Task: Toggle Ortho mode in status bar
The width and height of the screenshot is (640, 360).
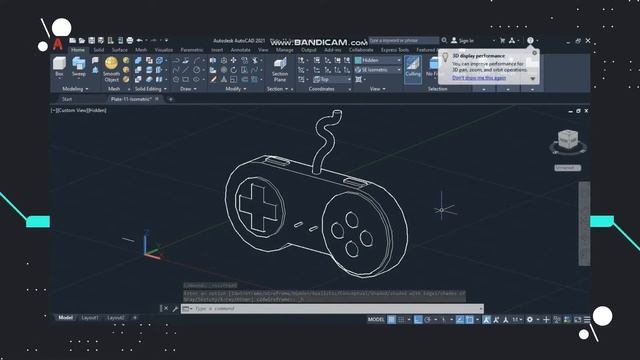Action: [x=418, y=320]
